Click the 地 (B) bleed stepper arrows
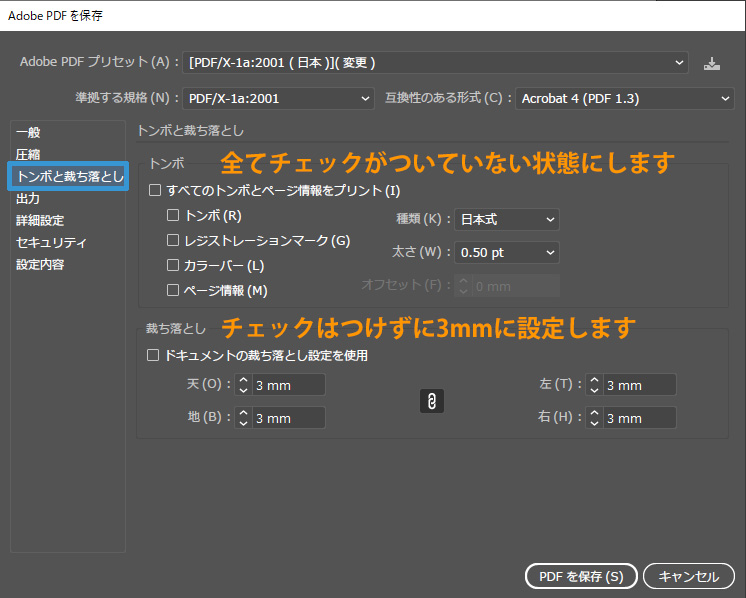 [244, 418]
